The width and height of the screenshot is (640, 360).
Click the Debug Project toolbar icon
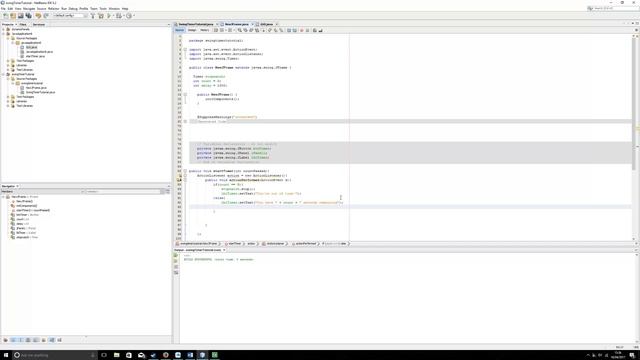tap(119, 16)
